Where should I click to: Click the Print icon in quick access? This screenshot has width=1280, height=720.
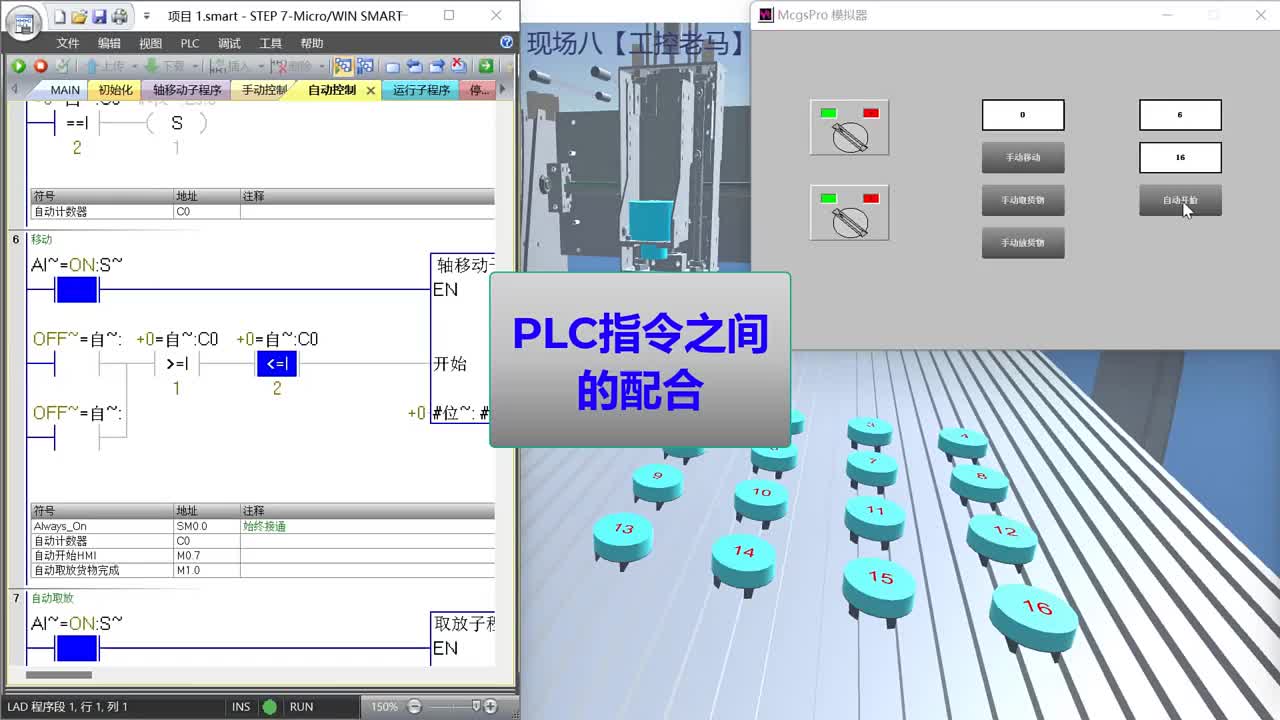119,16
